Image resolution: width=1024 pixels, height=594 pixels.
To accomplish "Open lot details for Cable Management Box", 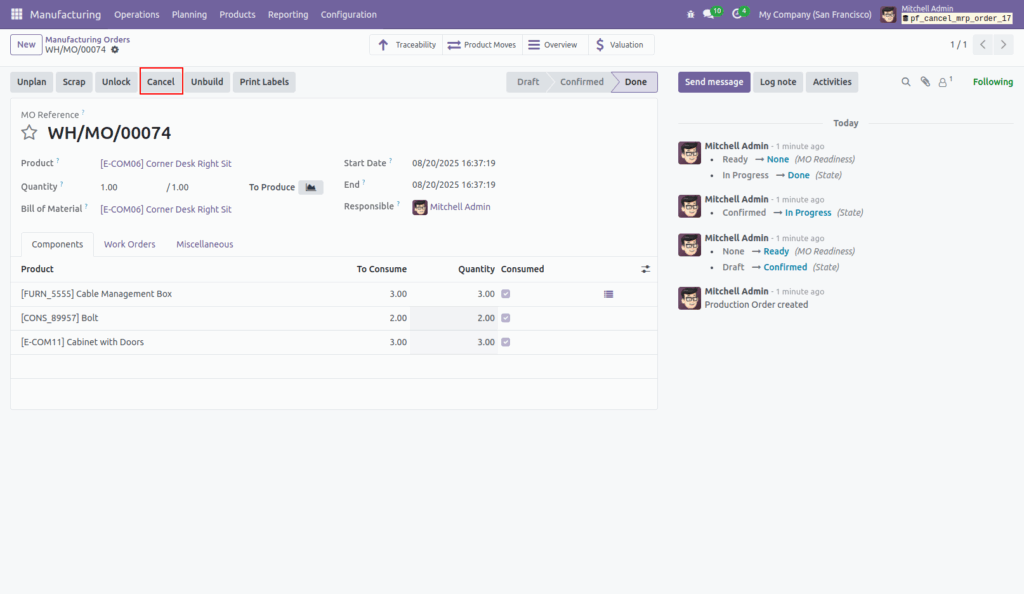I will coord(608,294).
